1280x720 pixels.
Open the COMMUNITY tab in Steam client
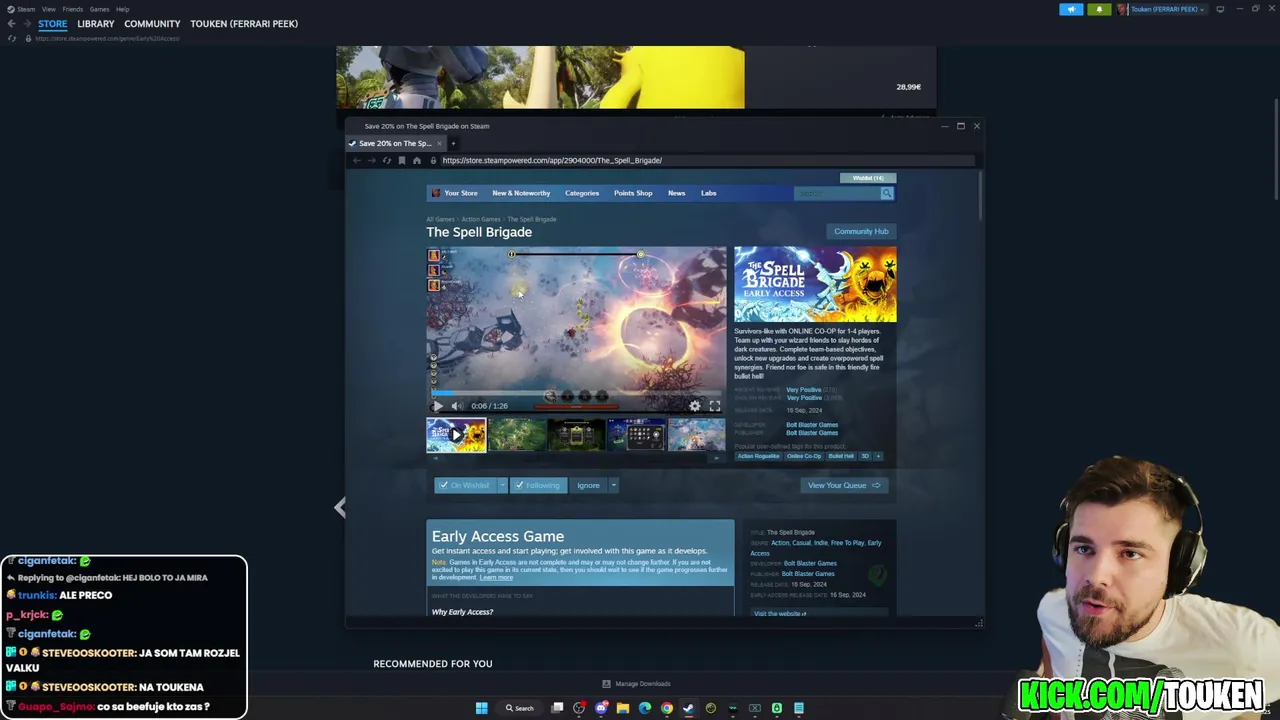[x=152, y=24]
